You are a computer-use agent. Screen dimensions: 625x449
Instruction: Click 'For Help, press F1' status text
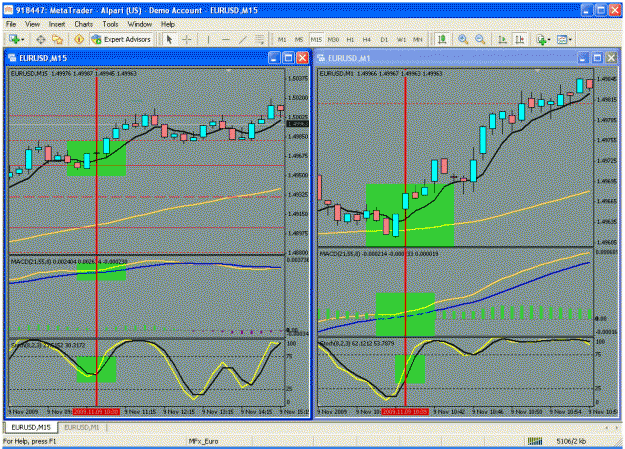click(29, 441)
